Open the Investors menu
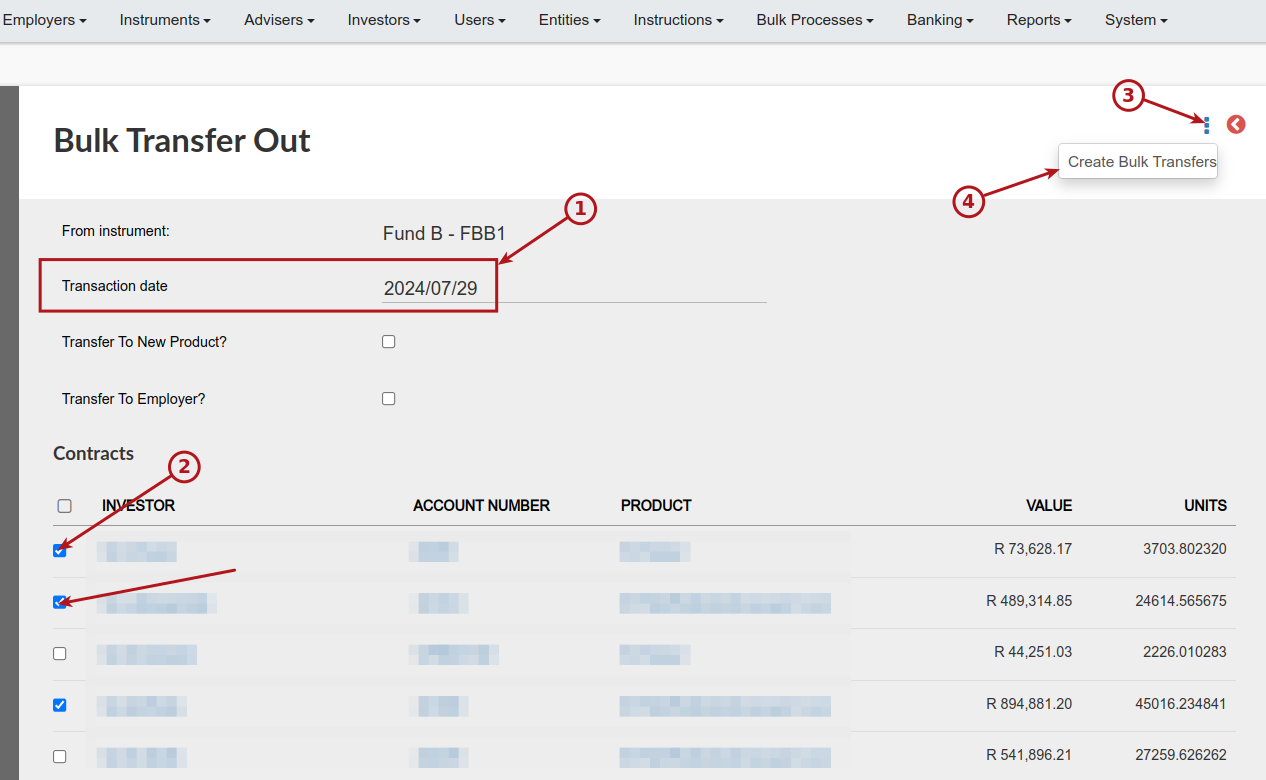This screenshot has width=1266, height=780. (384, 20)
